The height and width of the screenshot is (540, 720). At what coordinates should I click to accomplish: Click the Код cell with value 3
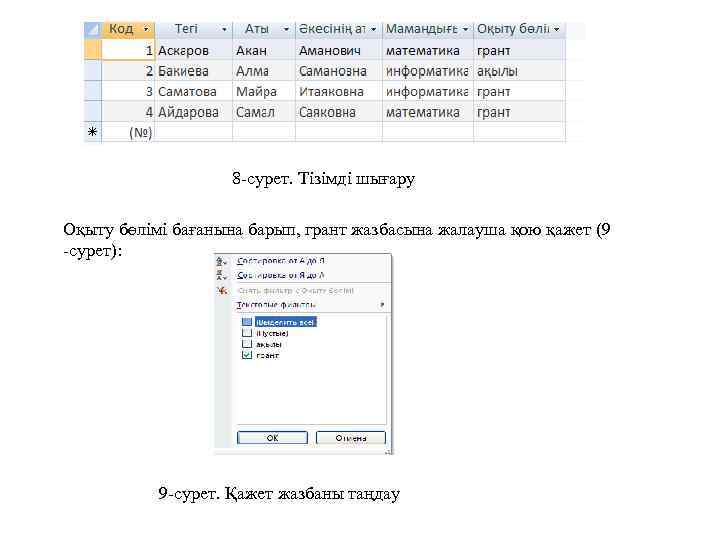[x=128, y=91]
